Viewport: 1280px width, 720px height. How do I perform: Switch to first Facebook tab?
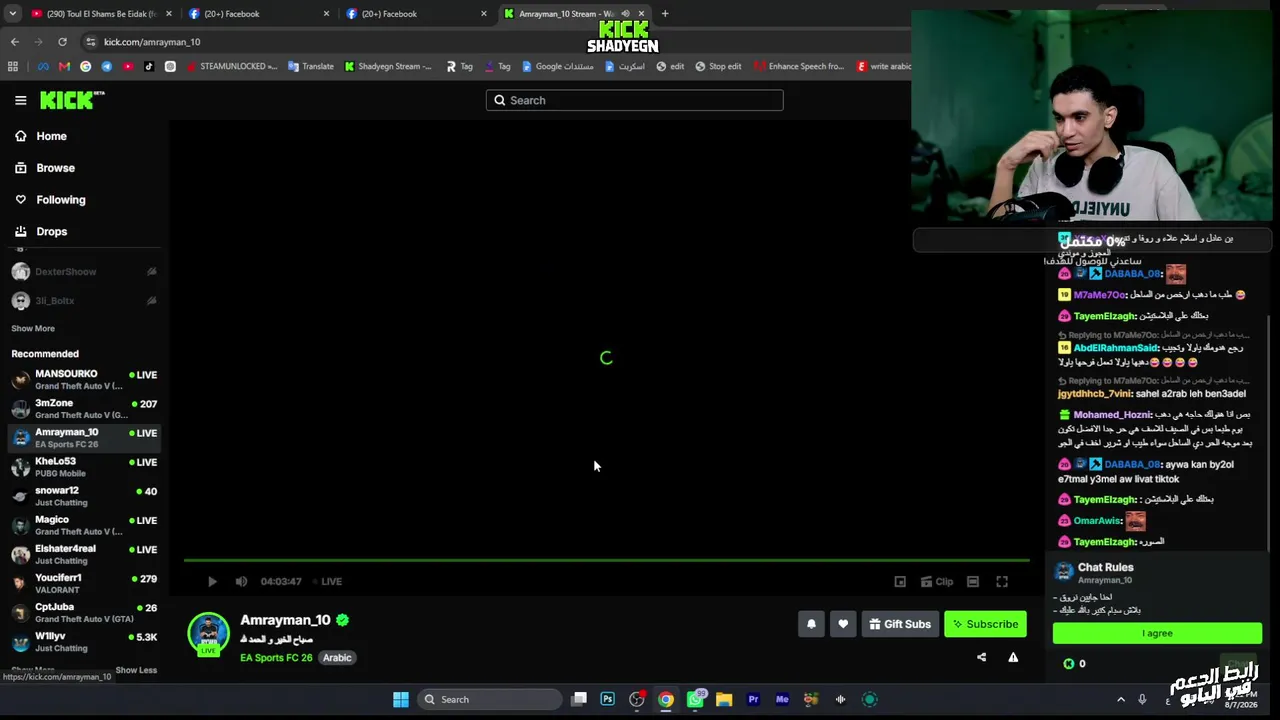pos(258,14)
